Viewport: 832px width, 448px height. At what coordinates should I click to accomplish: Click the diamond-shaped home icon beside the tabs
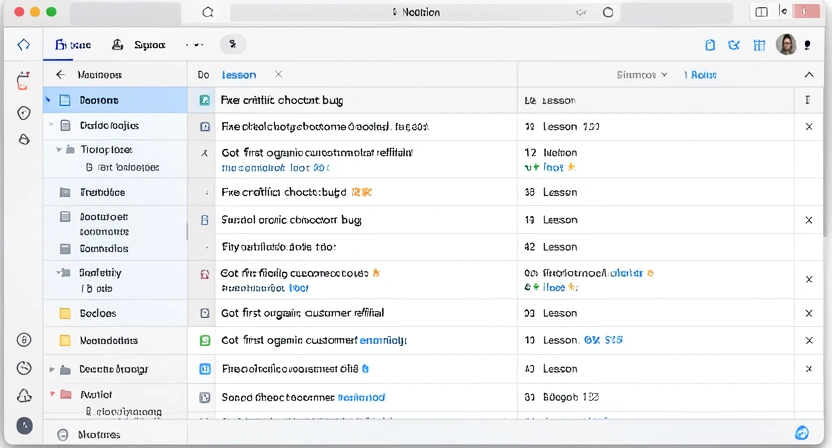point(23,45)
